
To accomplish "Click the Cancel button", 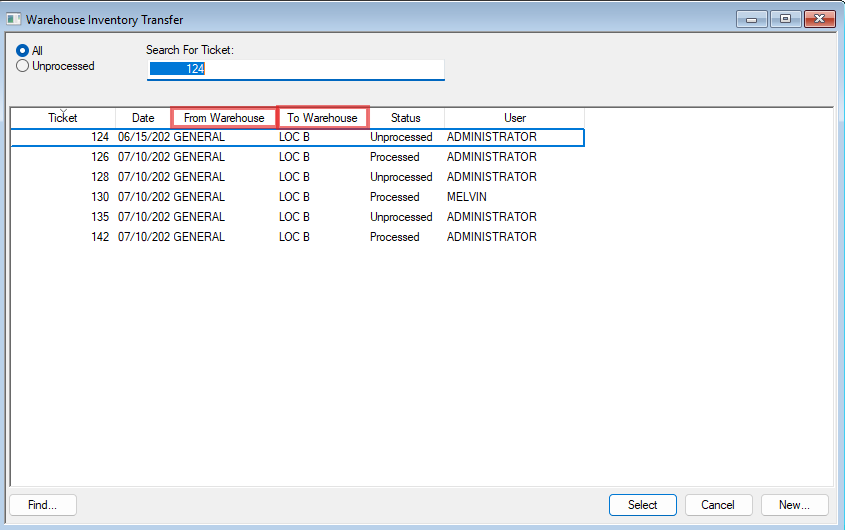I will click(x=718, y=505).
